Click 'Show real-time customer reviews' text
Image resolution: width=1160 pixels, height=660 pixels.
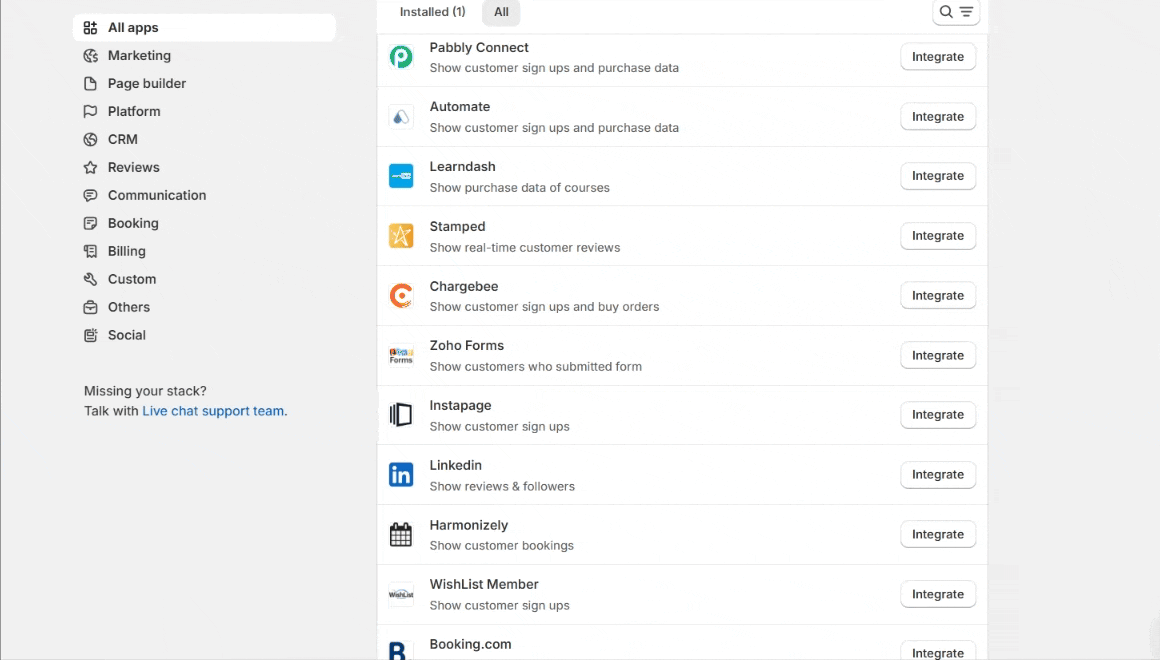[525, 248]
